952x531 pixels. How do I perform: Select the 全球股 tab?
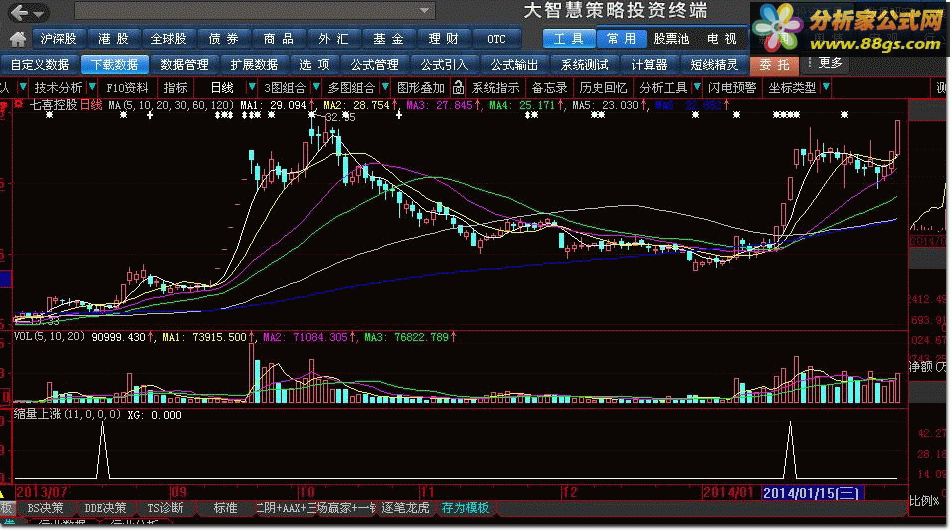pos(169,39)
